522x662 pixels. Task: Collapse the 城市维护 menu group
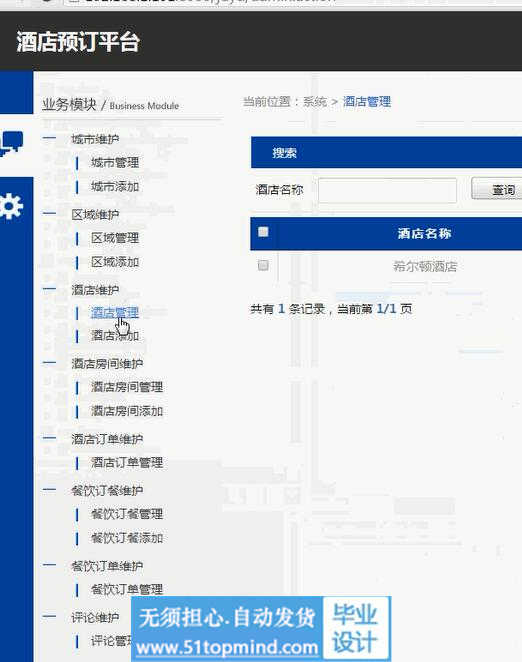click(49, 138)
